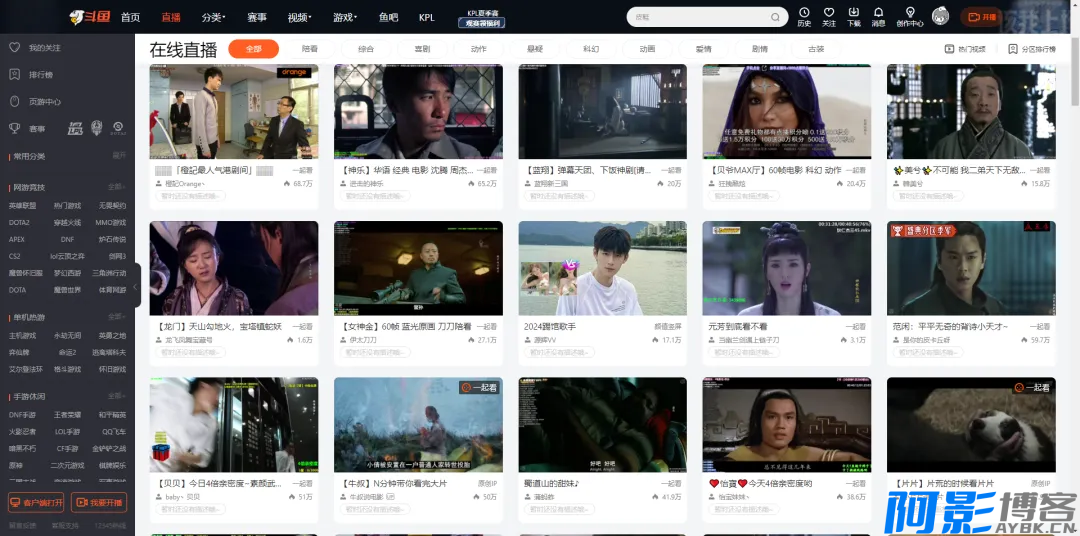The image size is (1080, 536).
Task: Click the user avatar in the header
Action: coord(940,16)
